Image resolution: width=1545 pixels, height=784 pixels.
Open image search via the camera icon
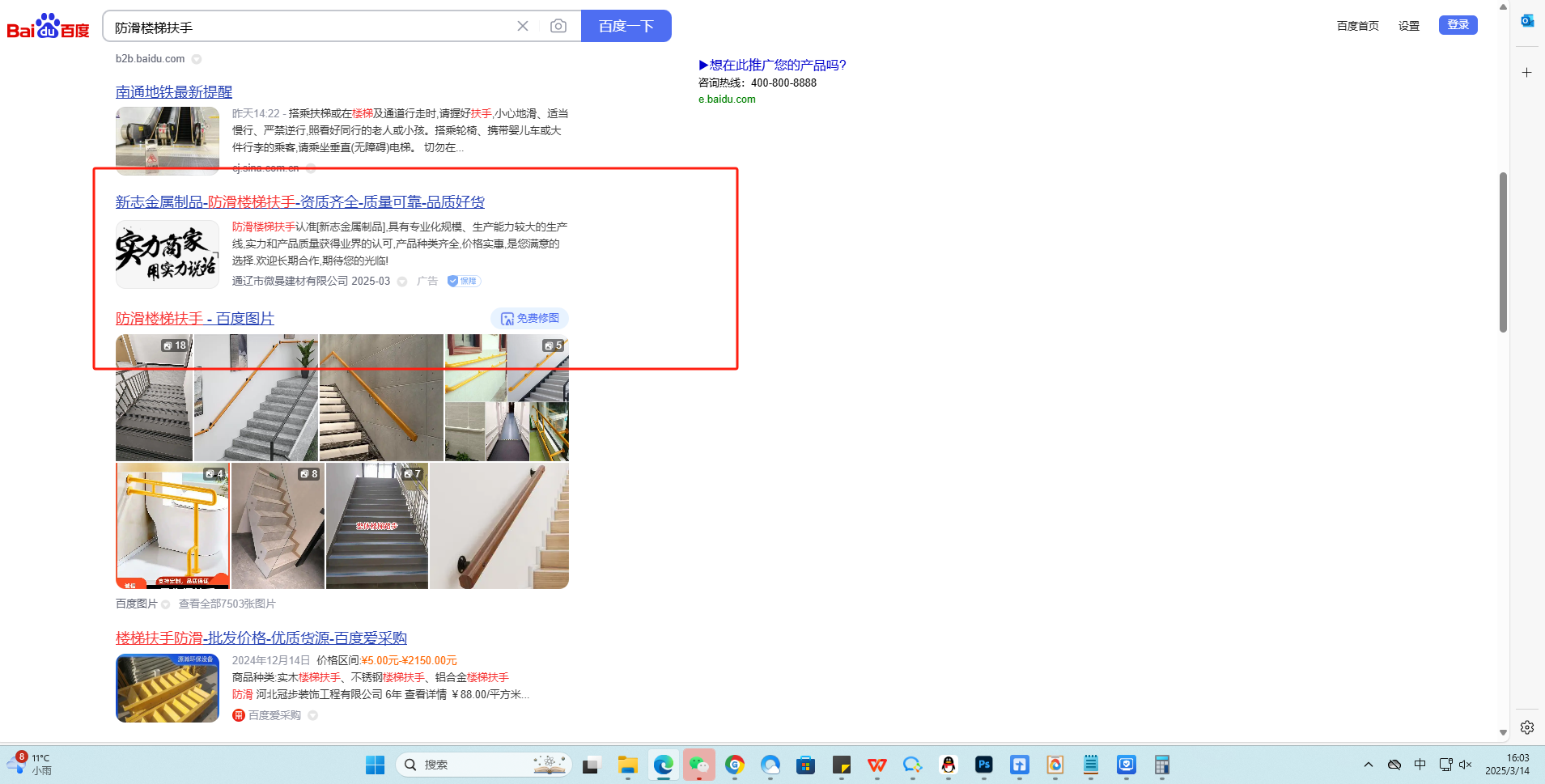tap(558, 26)
